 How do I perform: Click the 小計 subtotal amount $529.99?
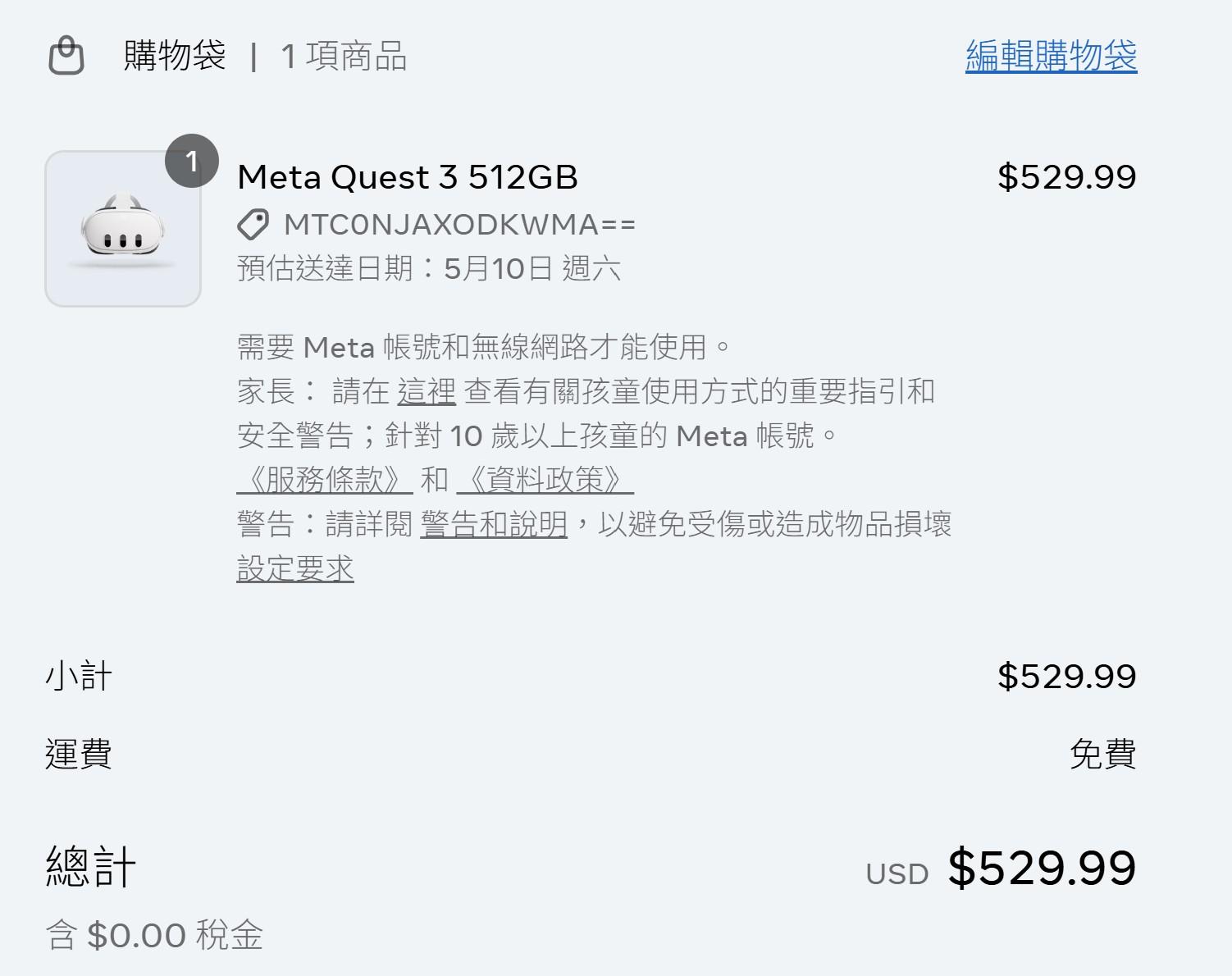point(1066,677)
